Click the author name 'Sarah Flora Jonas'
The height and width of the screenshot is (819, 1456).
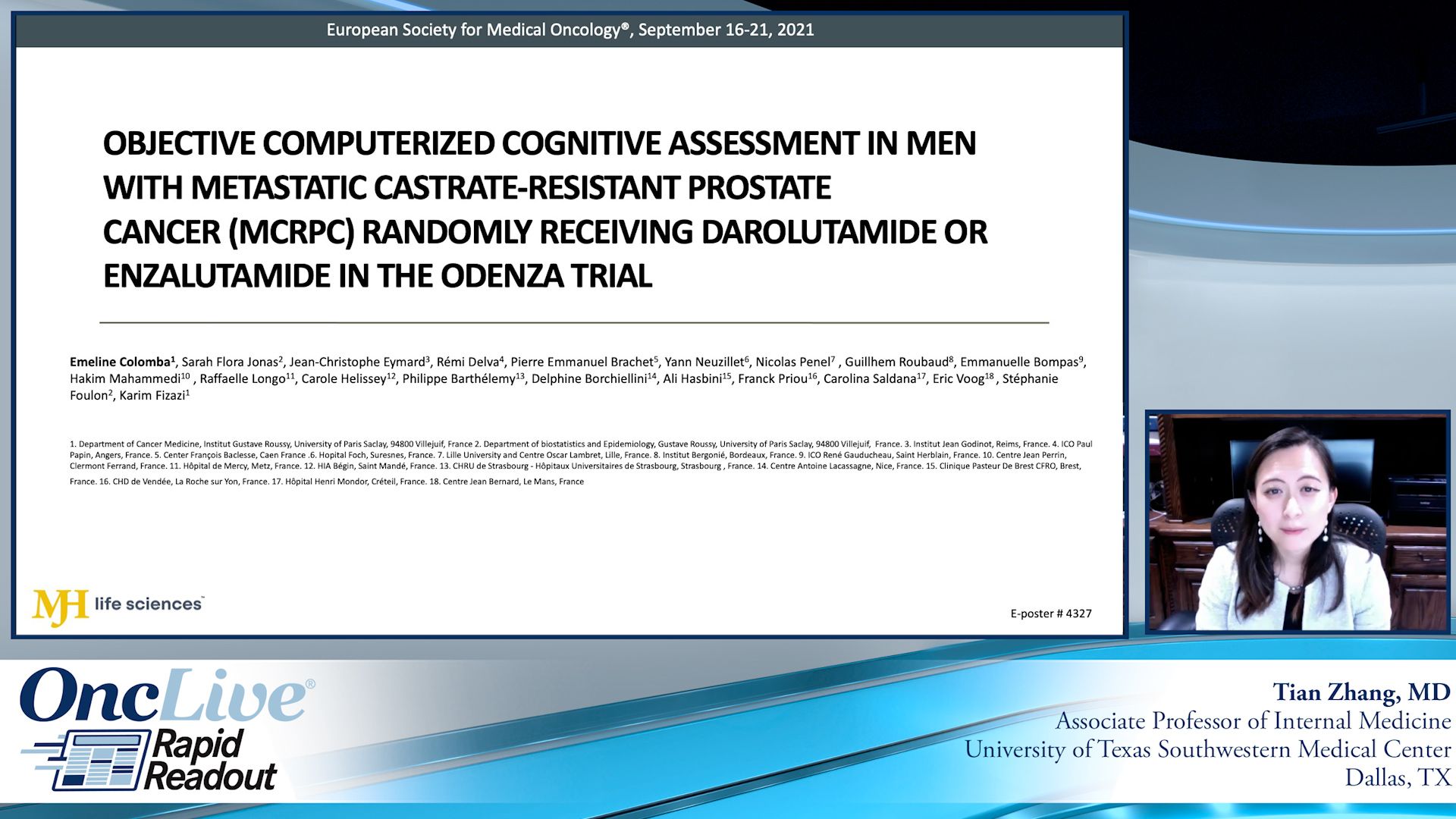[x=230, y=362]
